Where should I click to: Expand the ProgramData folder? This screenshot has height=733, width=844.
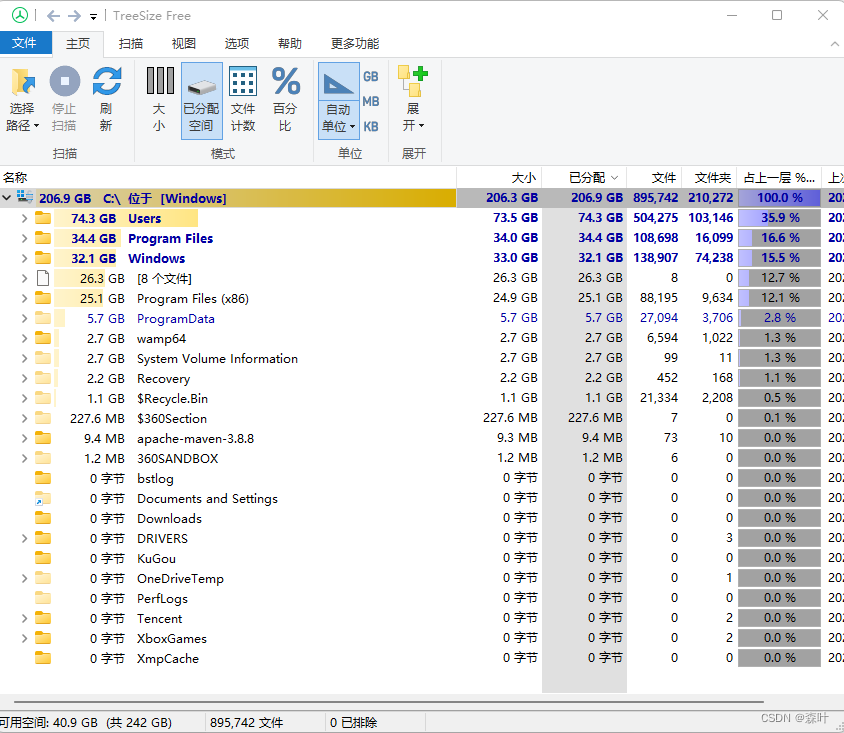pos(24,318)
